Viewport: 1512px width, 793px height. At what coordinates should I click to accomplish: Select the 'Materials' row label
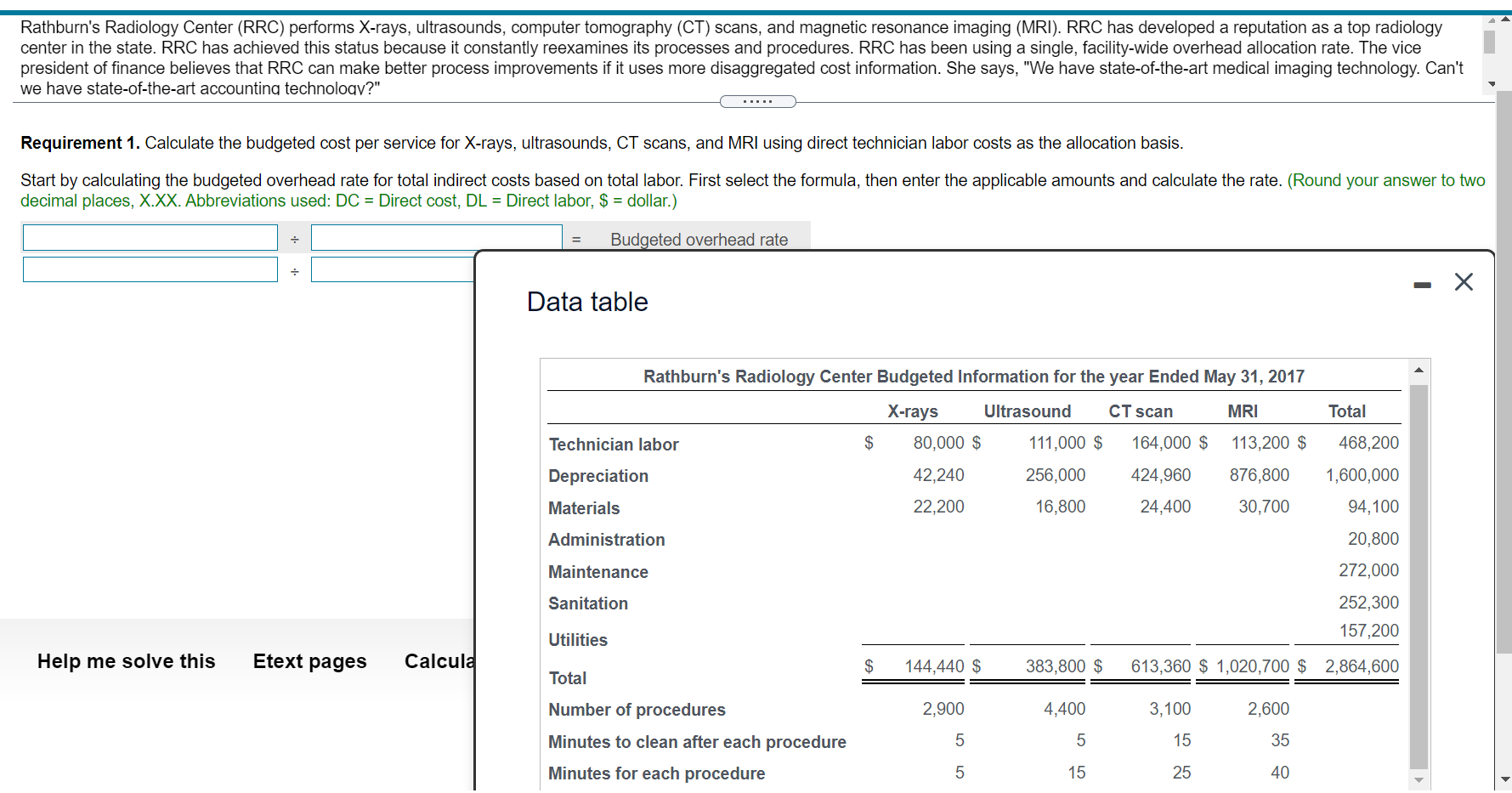[x=584, y=508]
